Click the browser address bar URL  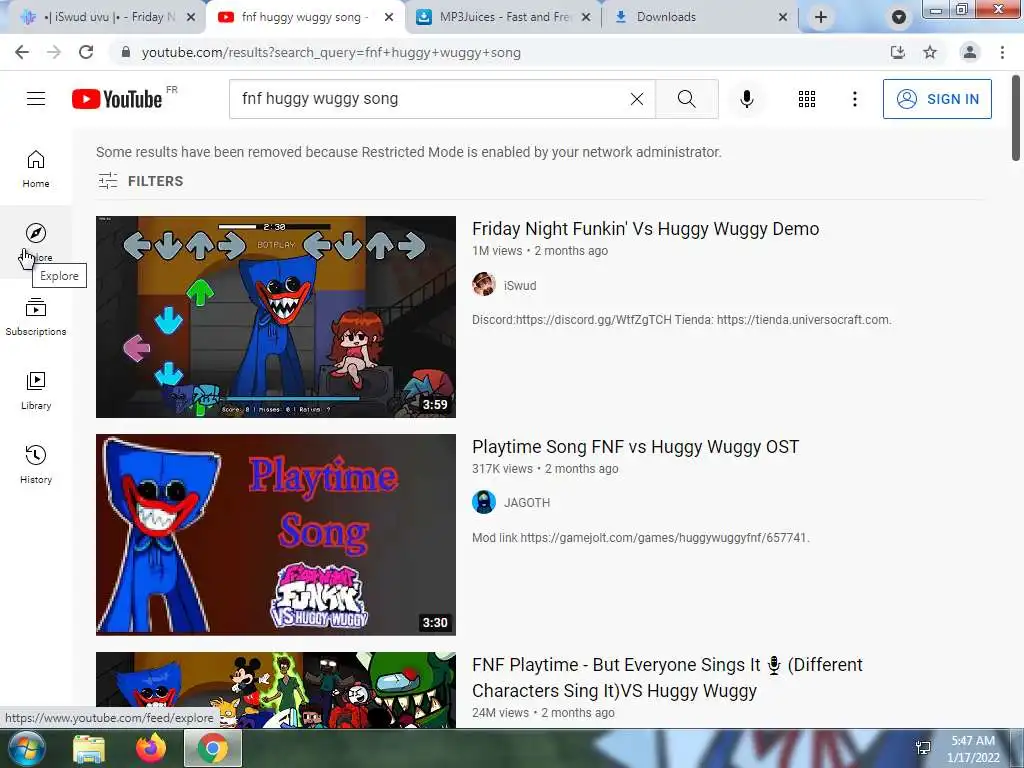331,52
